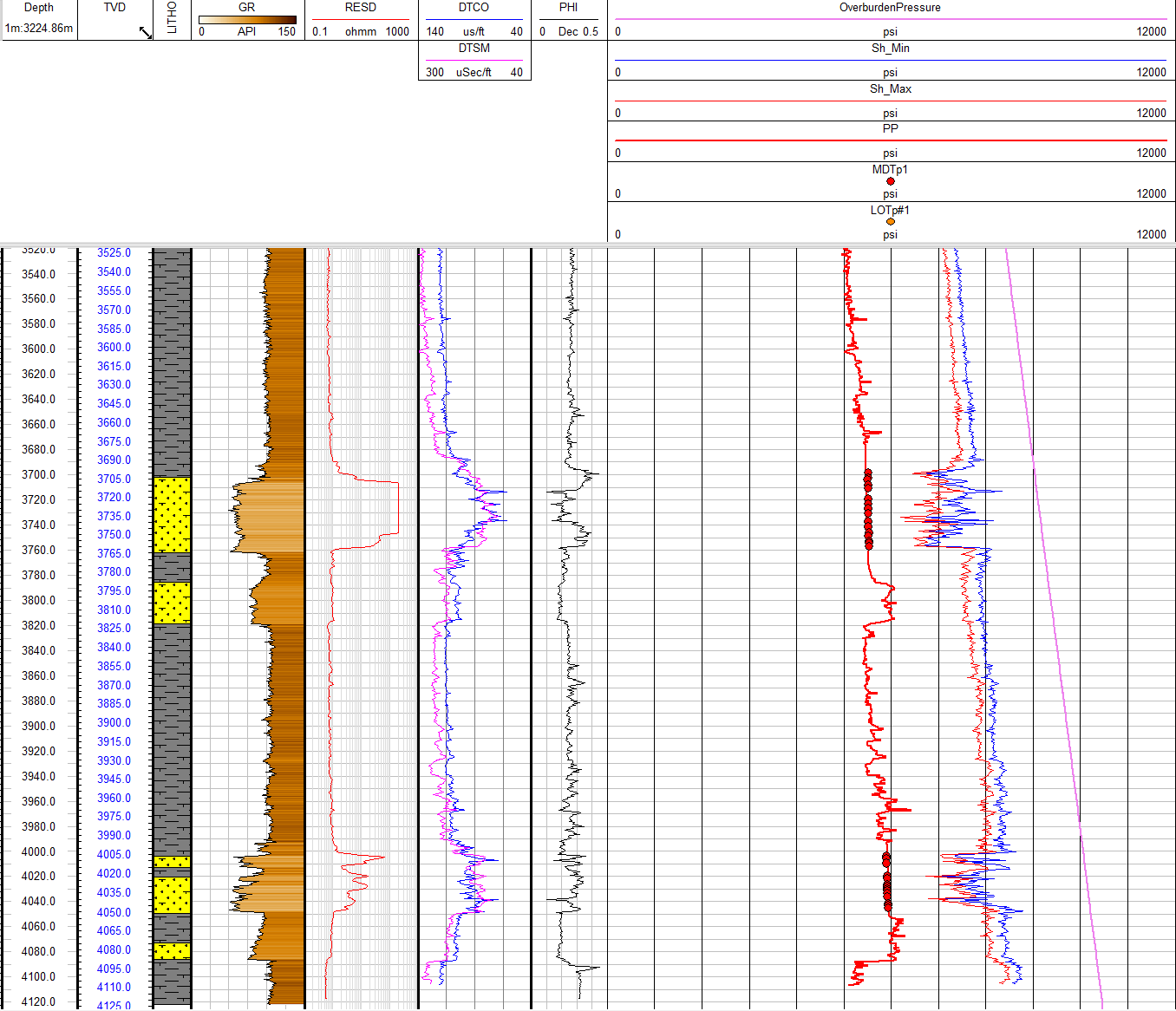Screen dimensions: 1176x1011
Task: Select the DTCO curve header
Action: [x=474, y=8]
